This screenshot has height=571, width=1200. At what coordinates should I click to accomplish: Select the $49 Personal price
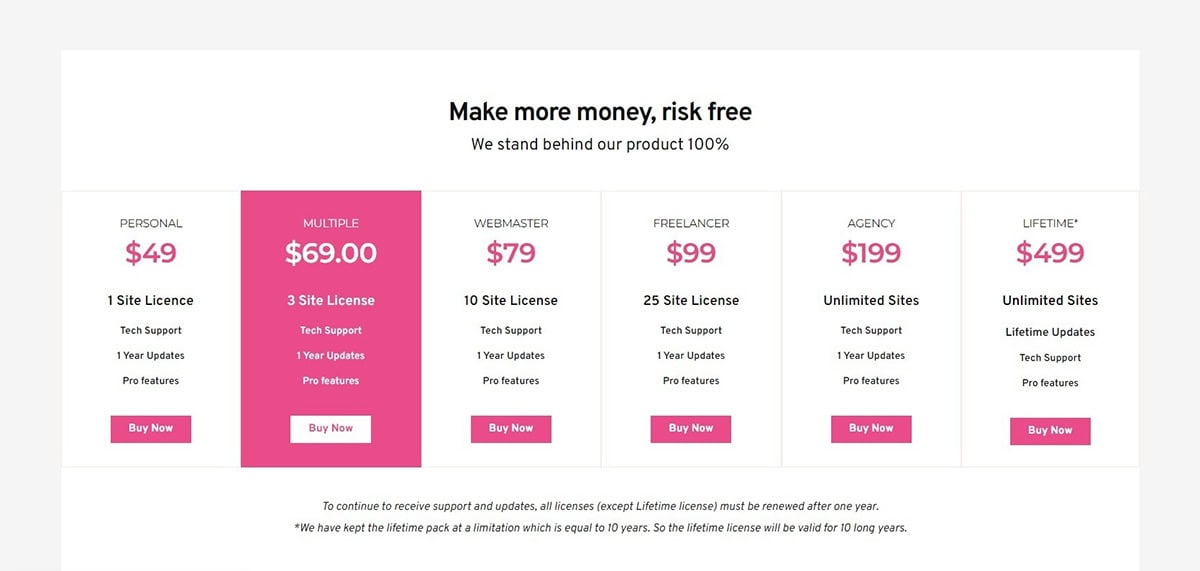click(x=151, y=253)
